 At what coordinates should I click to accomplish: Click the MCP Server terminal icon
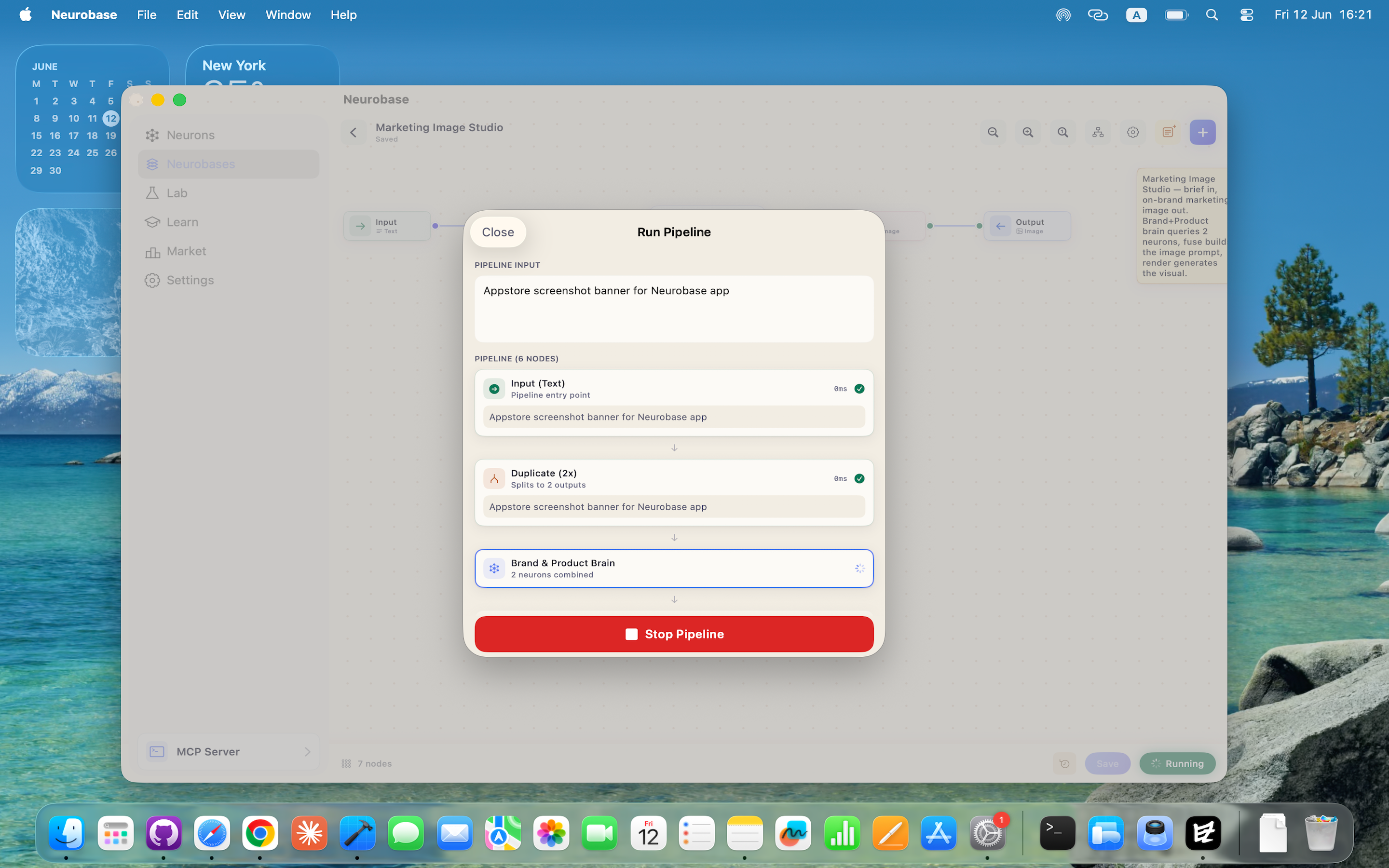pyautogui.click(x=157, y=751)
